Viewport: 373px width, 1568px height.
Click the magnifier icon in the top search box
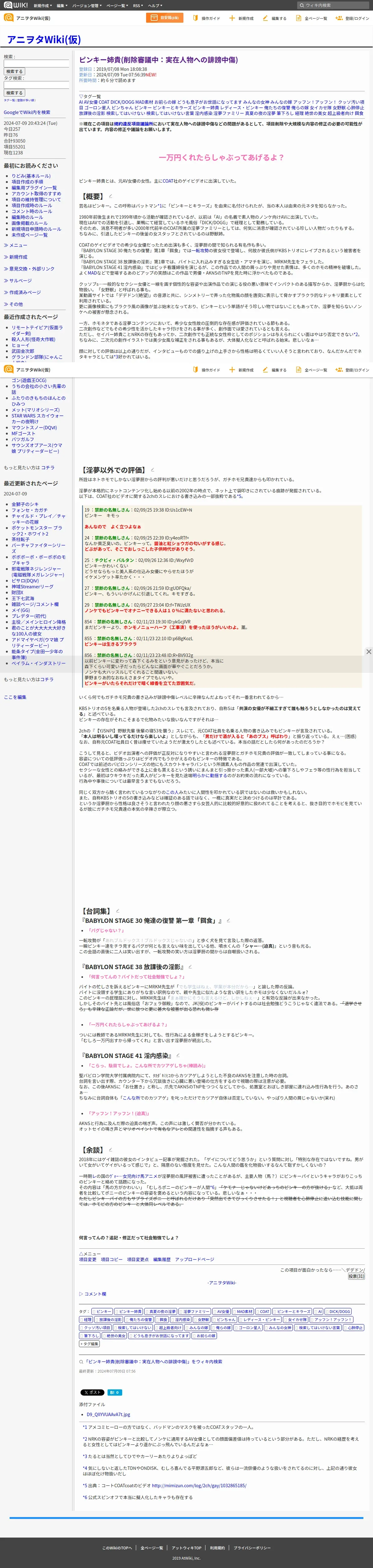tap(302, 6)
